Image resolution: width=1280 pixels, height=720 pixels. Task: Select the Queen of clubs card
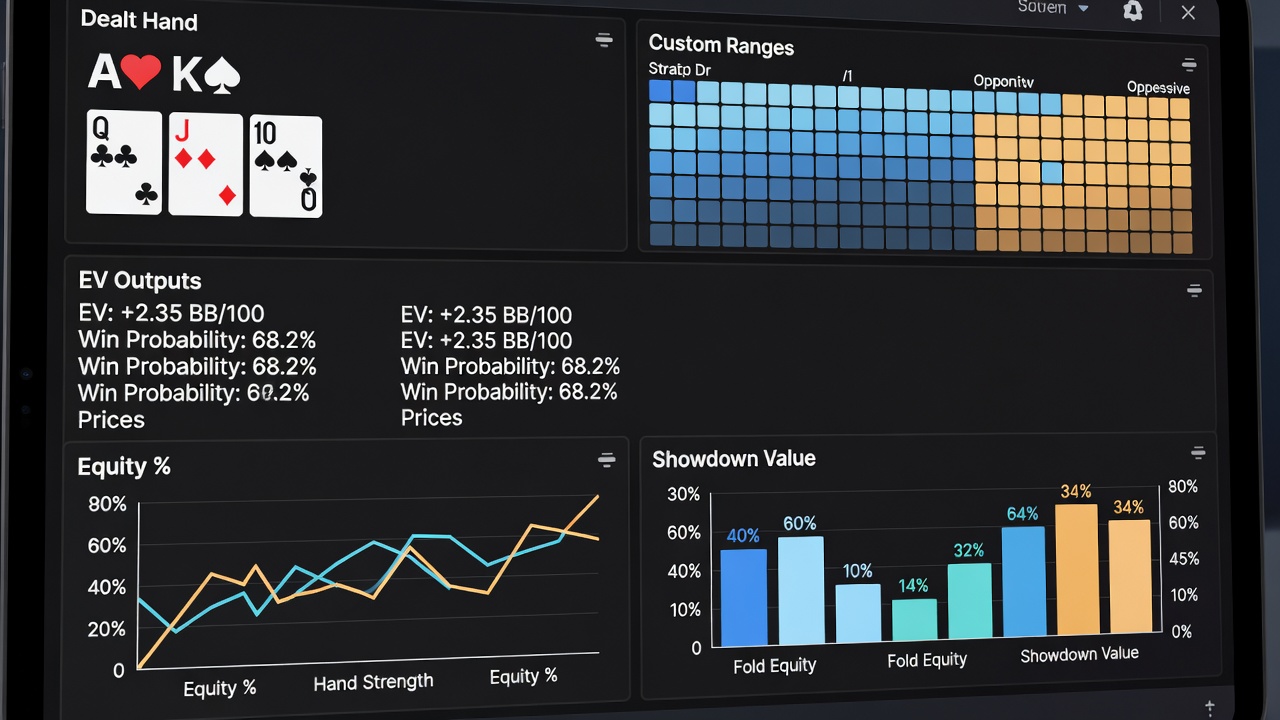point(124,162)
